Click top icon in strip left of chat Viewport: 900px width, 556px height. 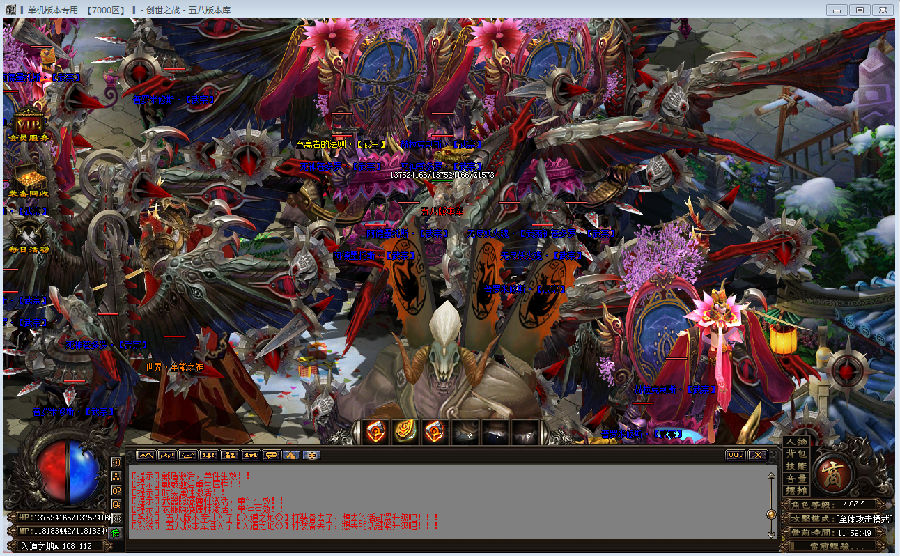116,462
